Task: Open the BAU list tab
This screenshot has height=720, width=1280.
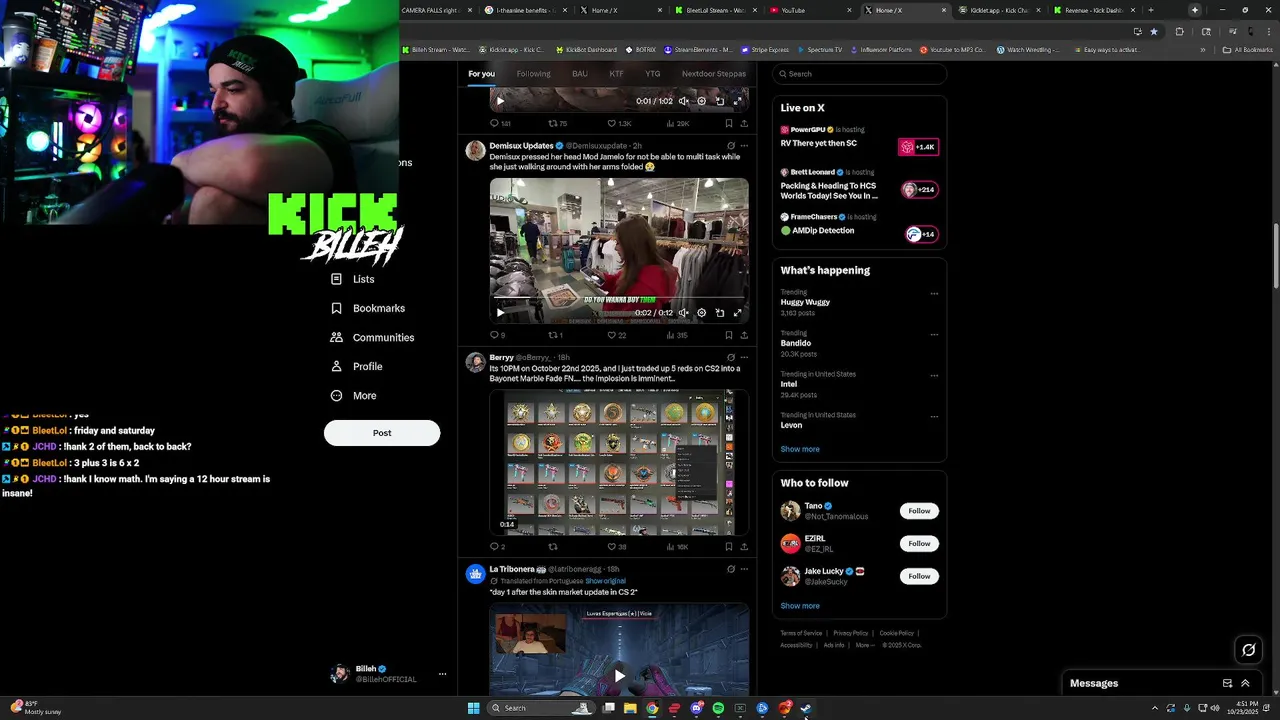Action: pyautogui.click(x=580, y=74)
